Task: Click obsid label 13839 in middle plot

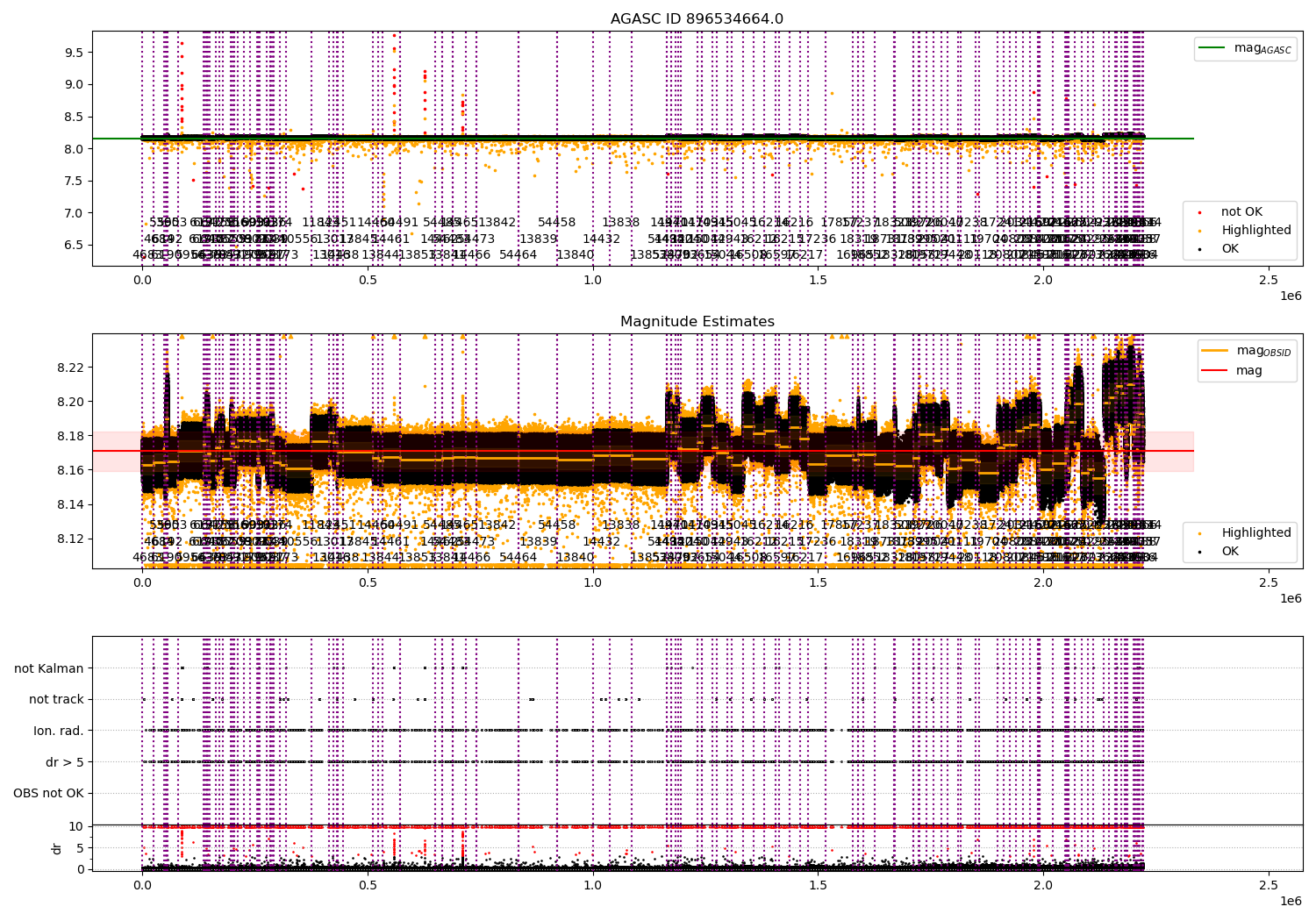Action: point(538,541)
